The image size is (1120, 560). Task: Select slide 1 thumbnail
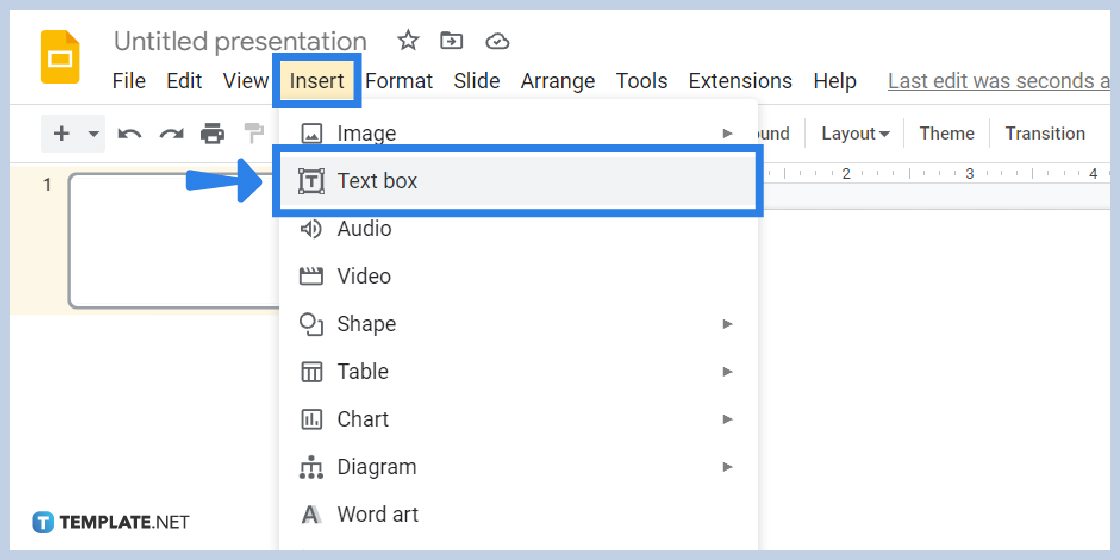pyautogui.click(x=174, y=241)
